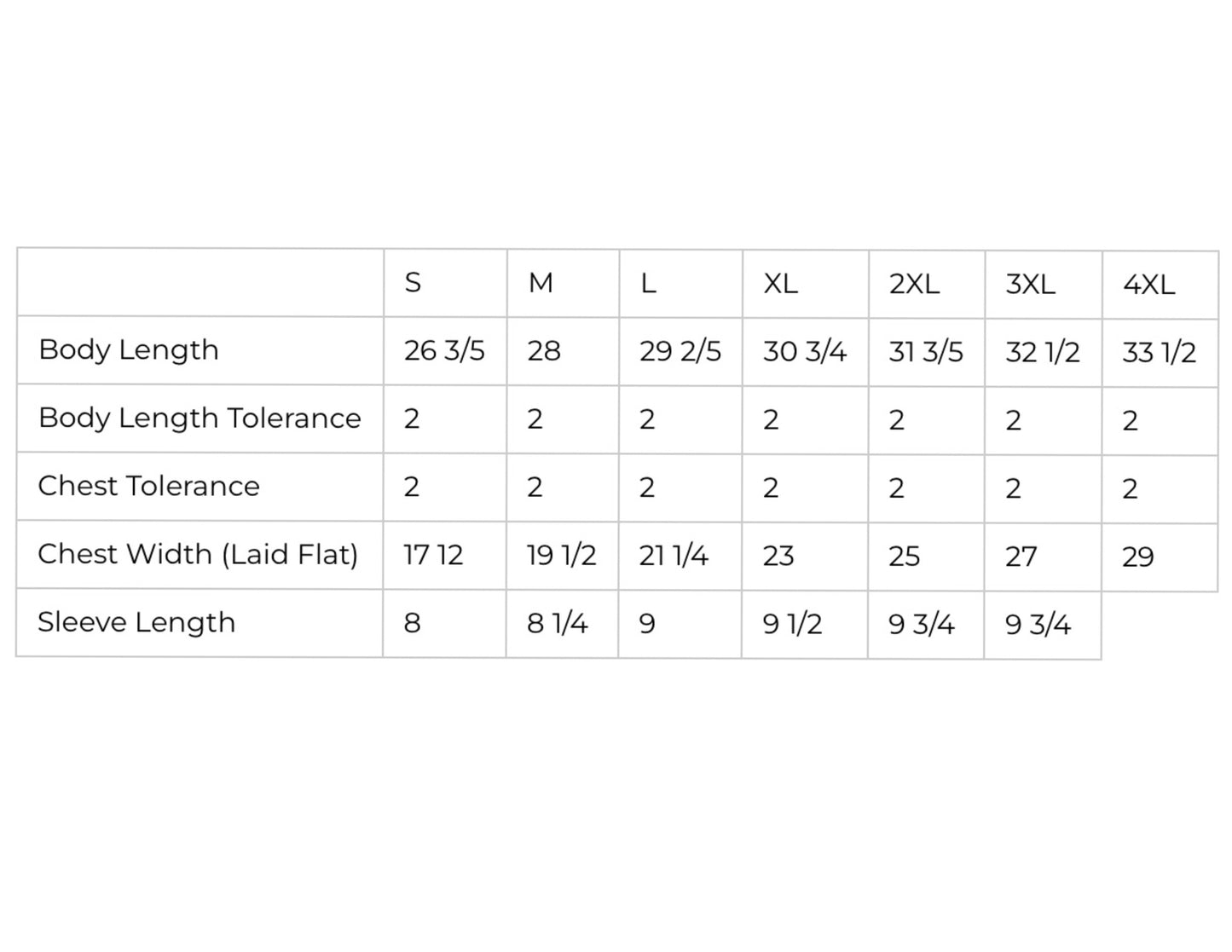1232x952 pixels.
Task: Click the 30 3/4 body length value
Action: (804, 351)
